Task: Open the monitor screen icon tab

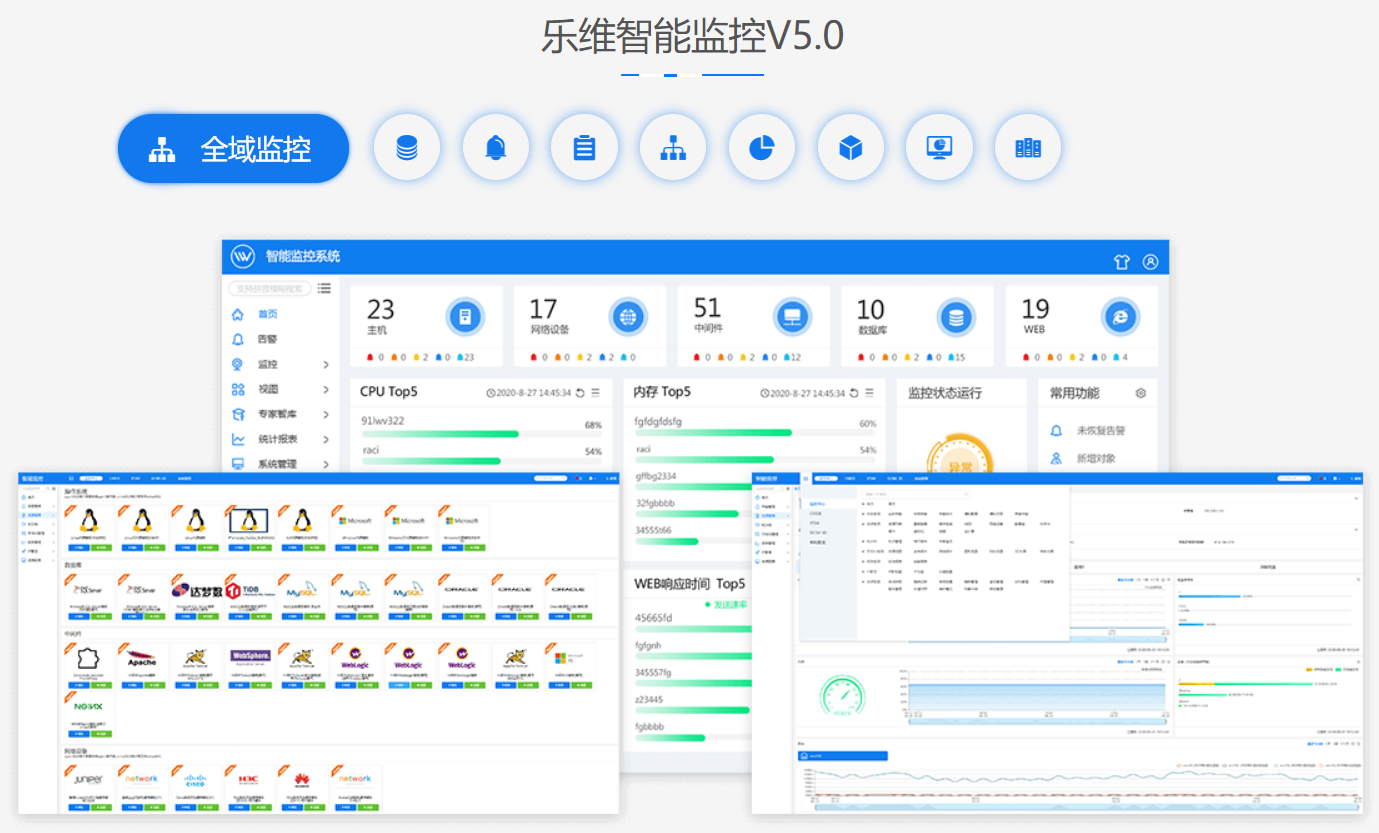Action: point(939,149)
